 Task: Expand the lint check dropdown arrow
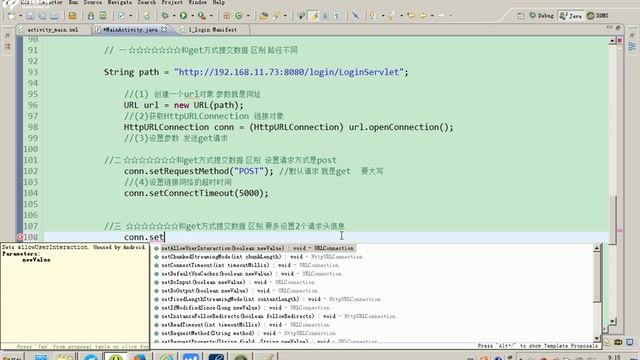[131, 16]
